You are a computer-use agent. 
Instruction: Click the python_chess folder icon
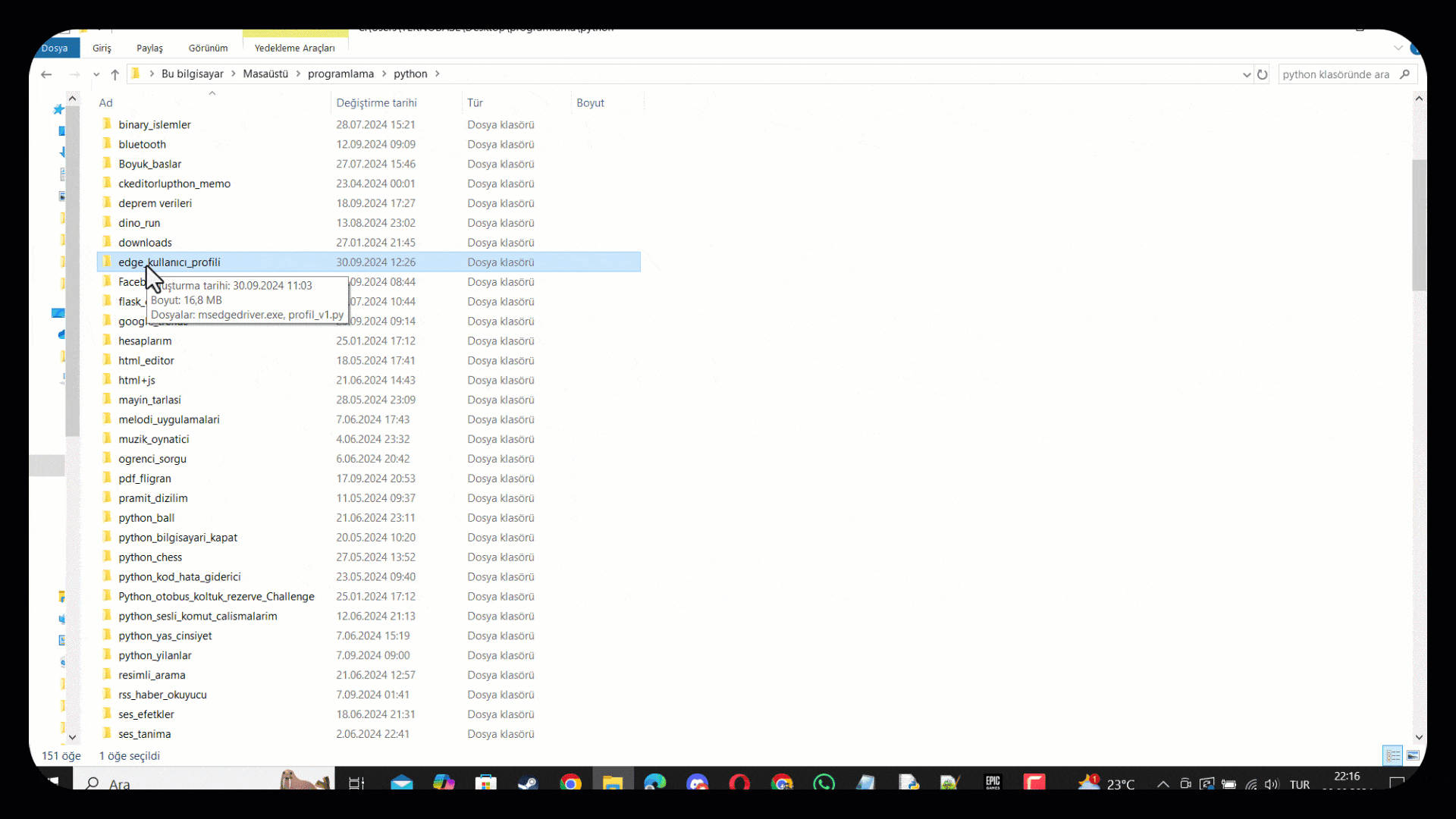[107, 557]
